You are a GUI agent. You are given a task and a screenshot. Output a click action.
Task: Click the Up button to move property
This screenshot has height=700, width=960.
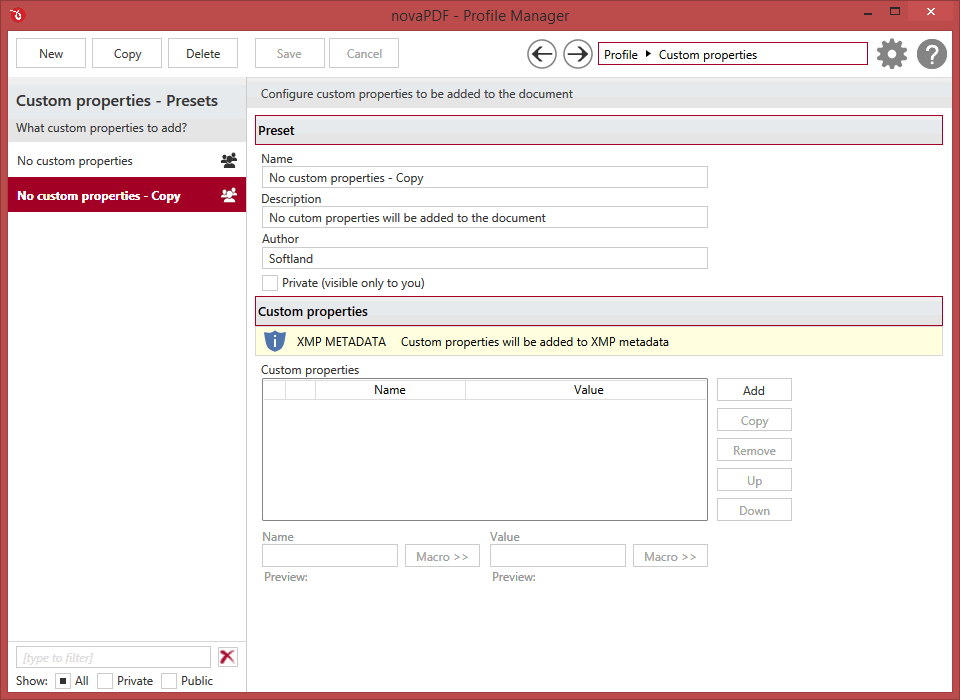coord(754,480)
